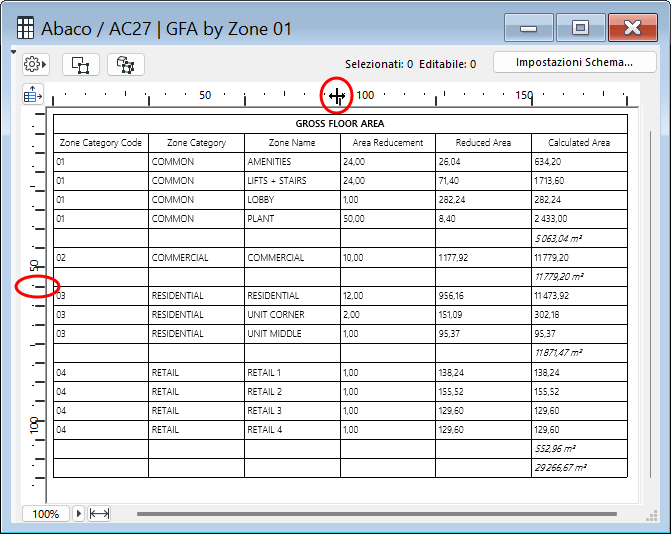671x534 pixels.
Task: Click the column width marker on the horizontal ruler
Action: 337,96
